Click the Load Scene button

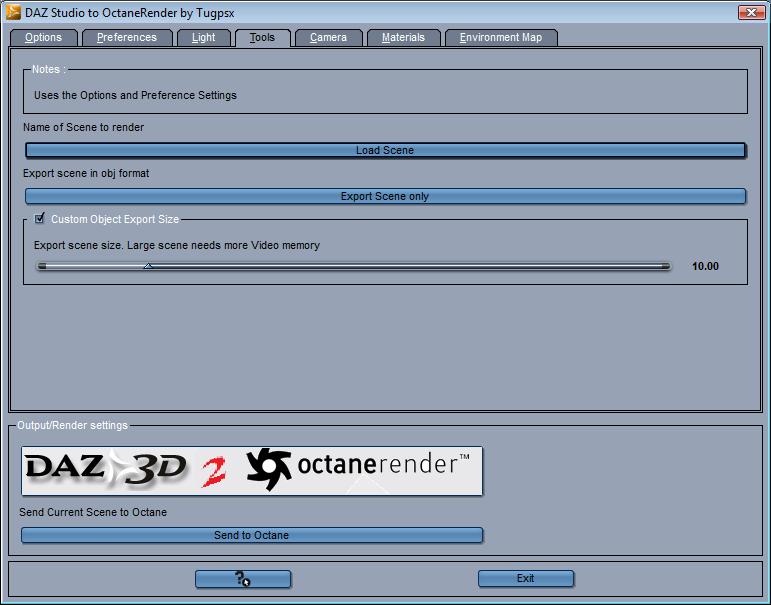(386, 150)
